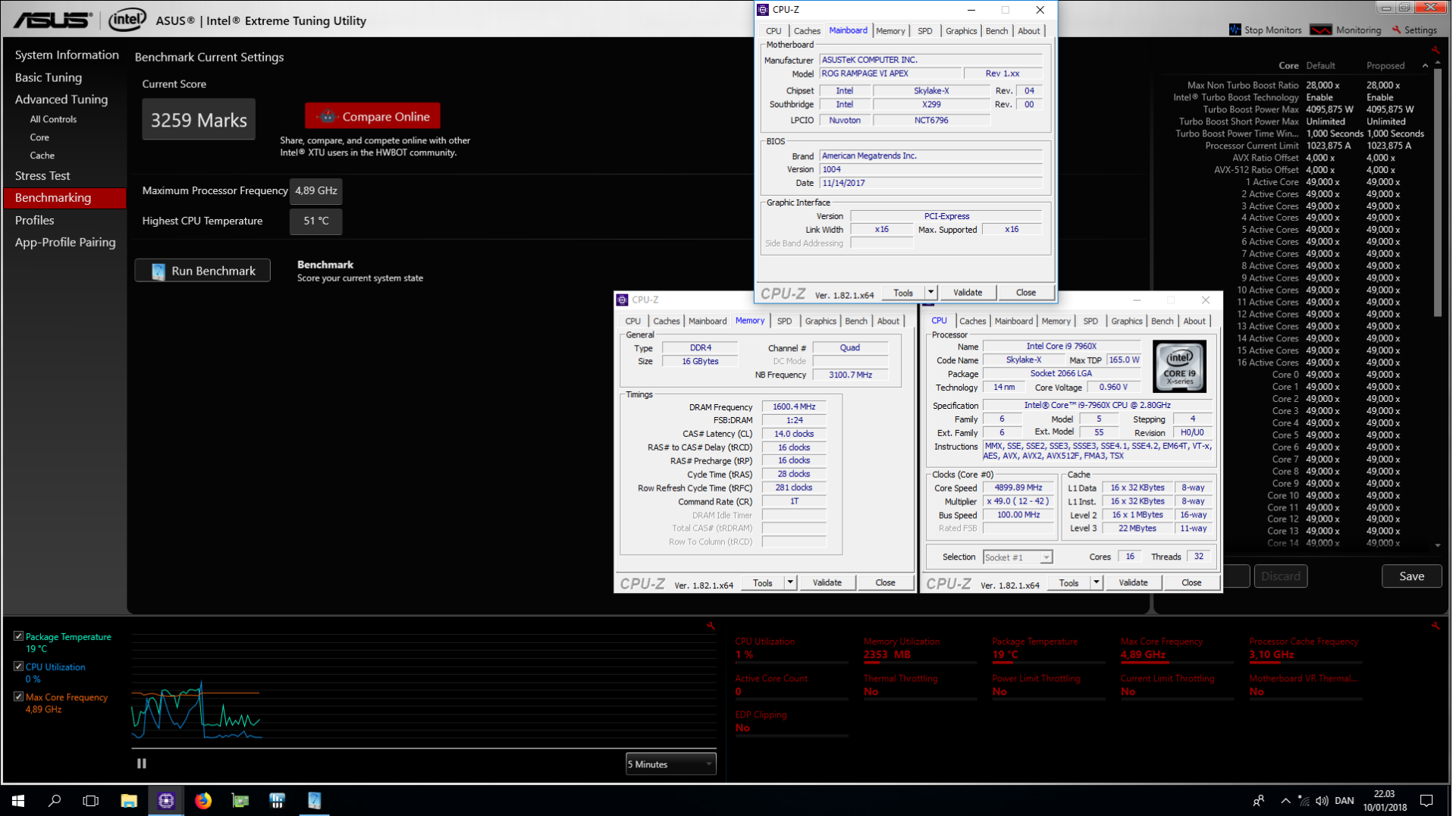Open Task View on taskbar
The width and height of the screenshot is (1456, 816).
click(91, 802)
